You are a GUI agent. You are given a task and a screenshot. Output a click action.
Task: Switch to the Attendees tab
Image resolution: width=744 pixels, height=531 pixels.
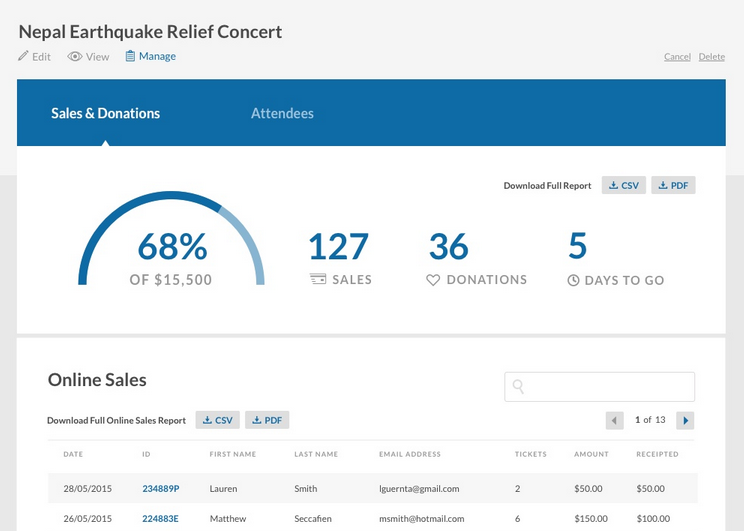pyautogui.click(x=282, y=113)
